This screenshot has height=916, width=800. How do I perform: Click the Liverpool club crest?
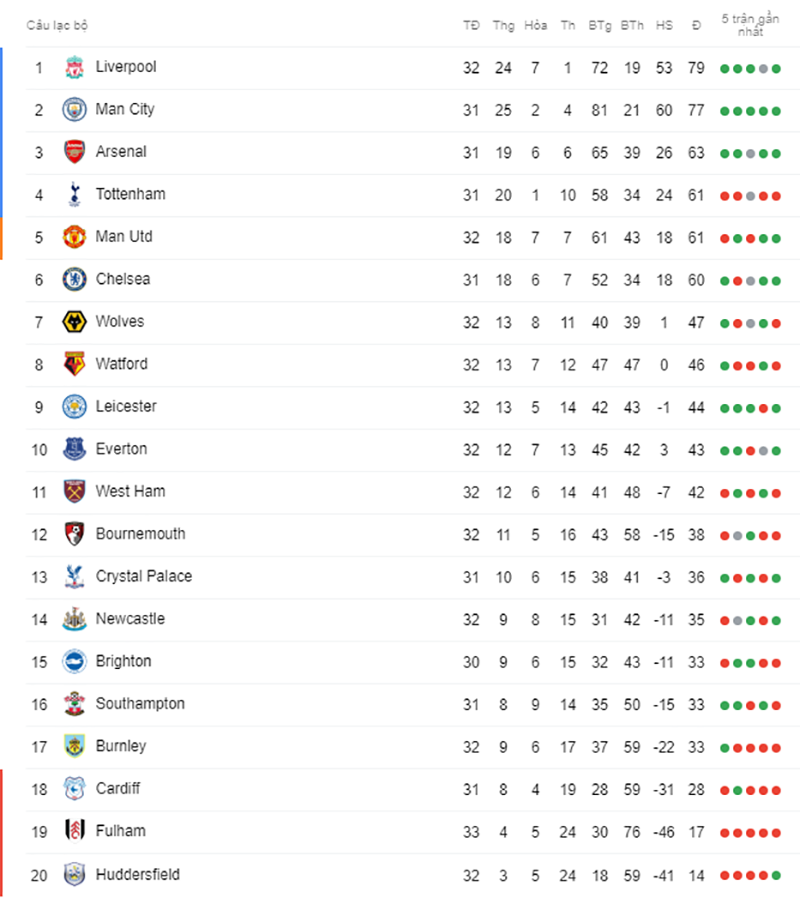pos(74,67)
